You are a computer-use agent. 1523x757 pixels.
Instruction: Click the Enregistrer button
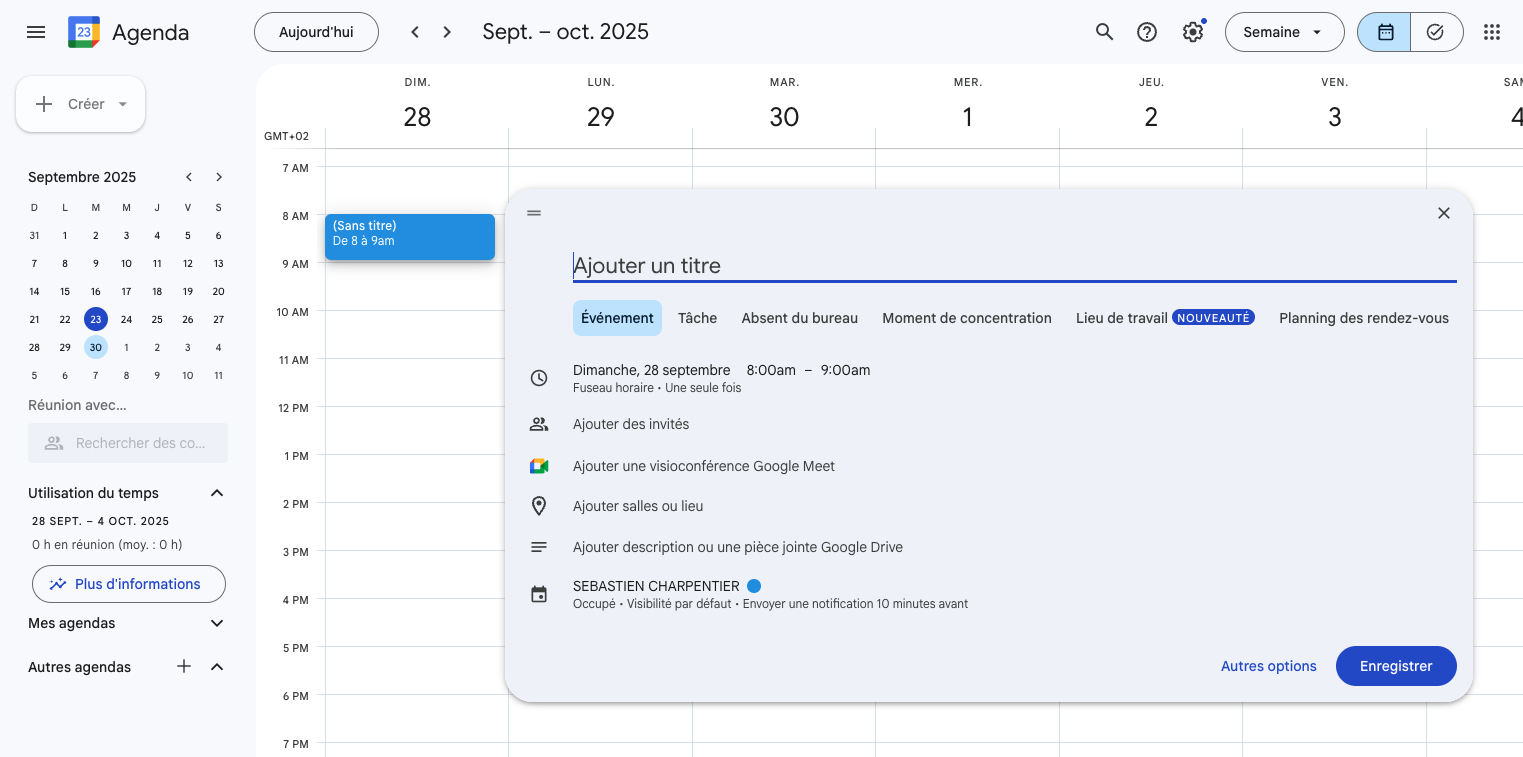tap(1395, 666)
